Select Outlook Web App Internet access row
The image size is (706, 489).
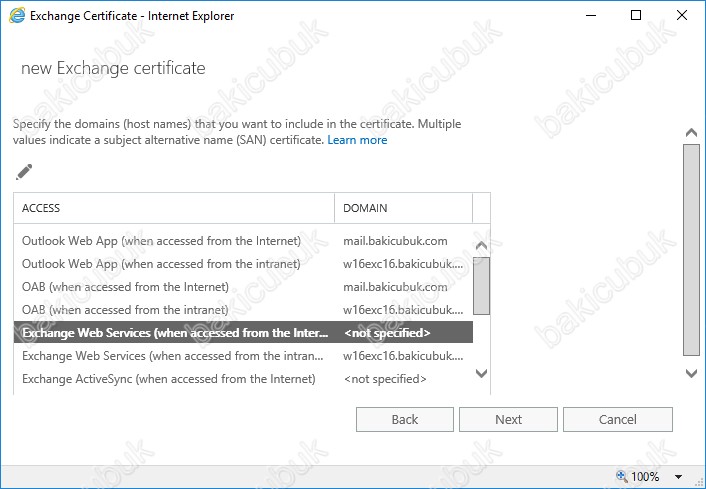point(243,241)
